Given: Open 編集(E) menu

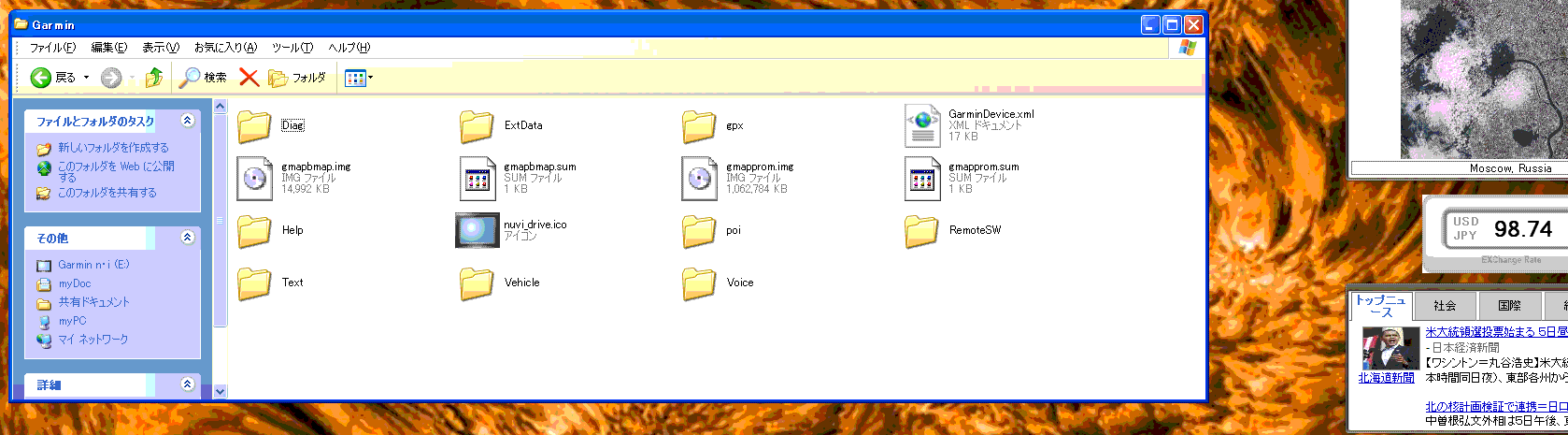Looking at the screenshot, I should click(x=108, y=47).
